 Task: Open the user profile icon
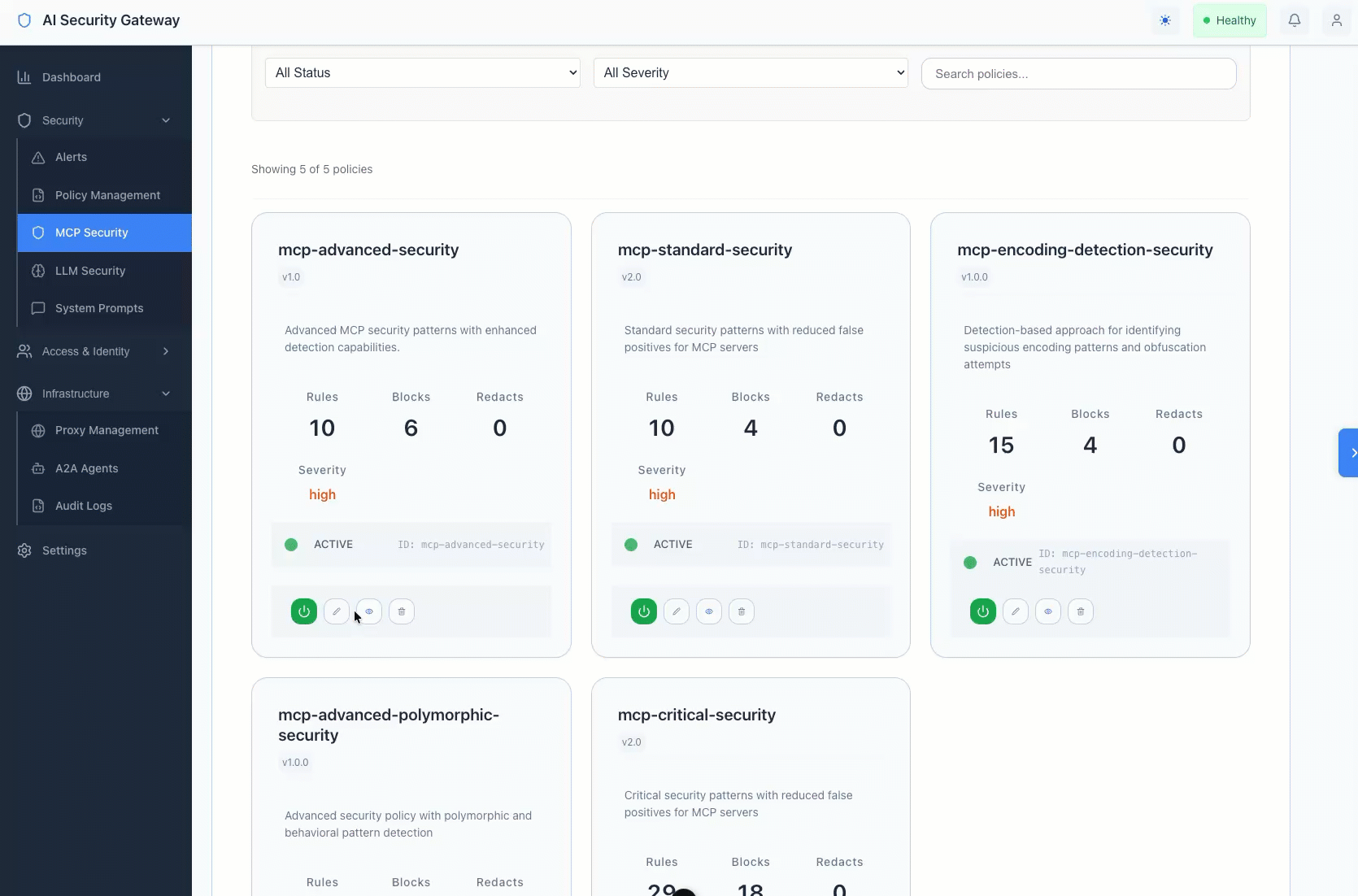click(1338, 20)
